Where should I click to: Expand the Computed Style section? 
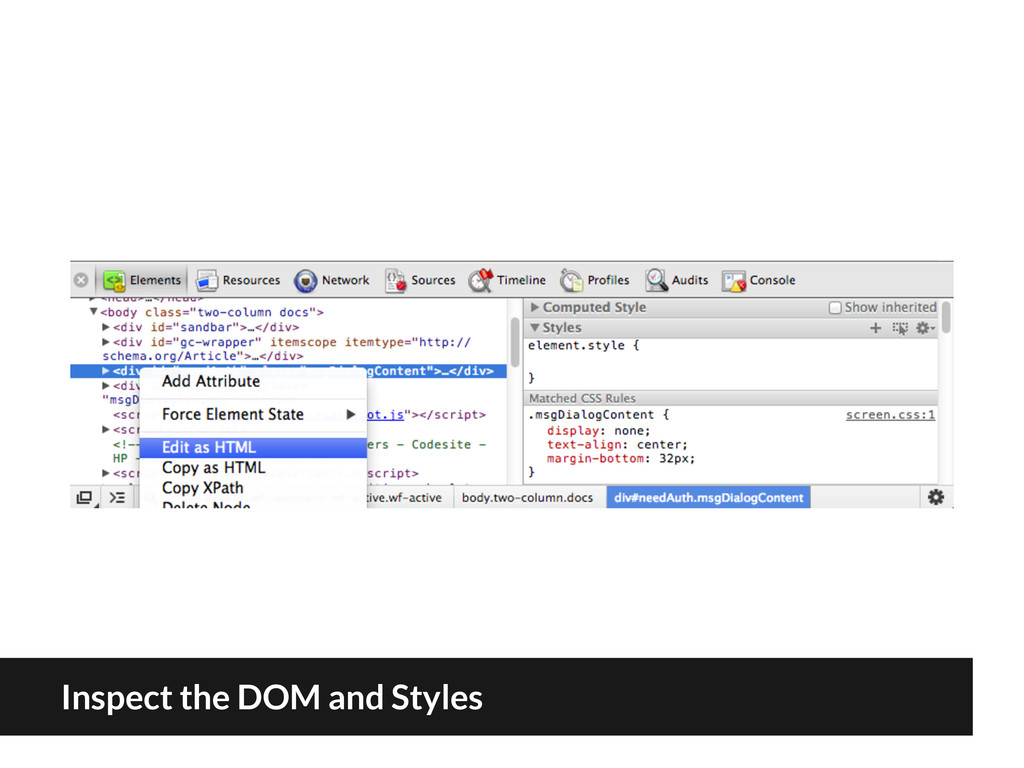click(x=534, y=307)
